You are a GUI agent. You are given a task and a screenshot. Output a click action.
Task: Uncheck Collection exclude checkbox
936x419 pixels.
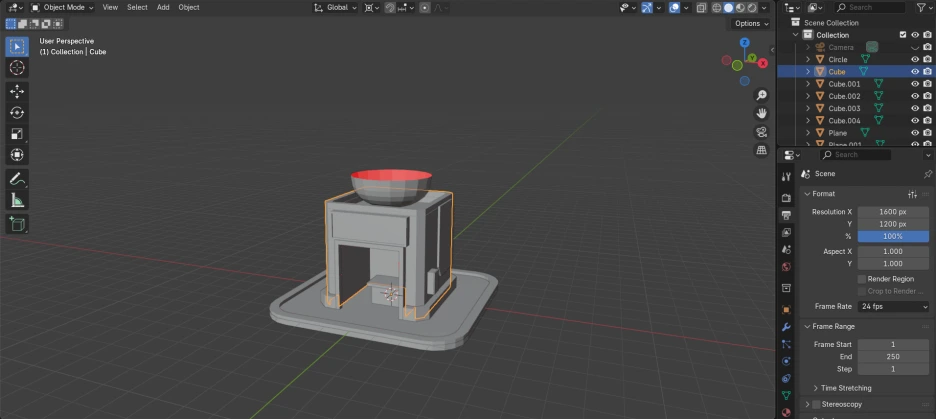tap(903, 35)
